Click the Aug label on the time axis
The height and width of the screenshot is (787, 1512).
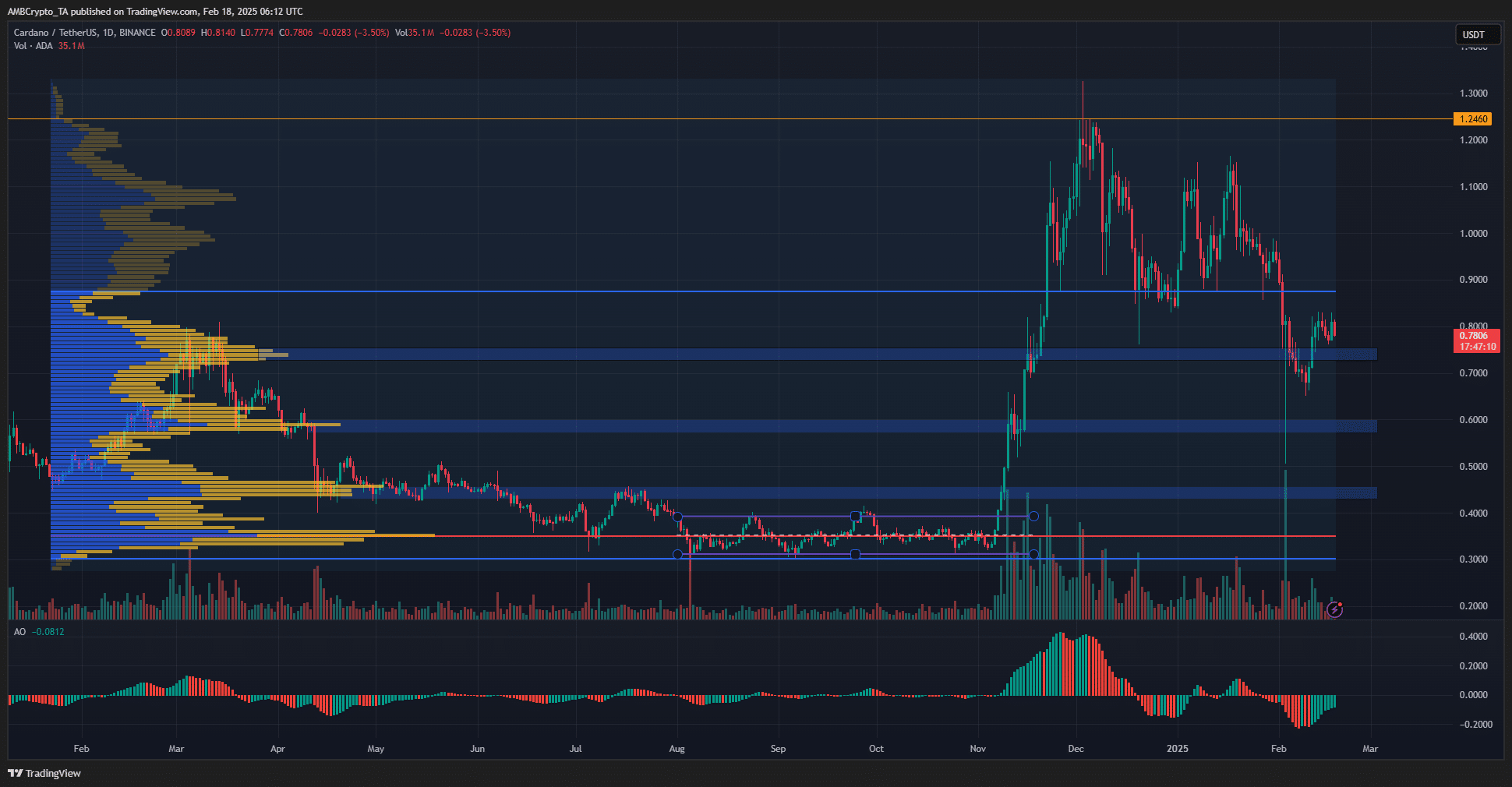tap(677, 749)
